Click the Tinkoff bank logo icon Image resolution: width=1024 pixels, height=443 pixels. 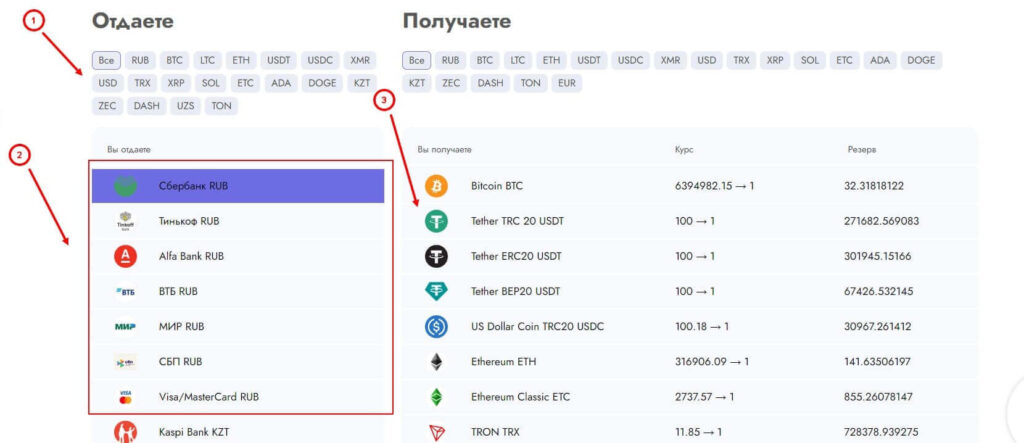point(126,221)
